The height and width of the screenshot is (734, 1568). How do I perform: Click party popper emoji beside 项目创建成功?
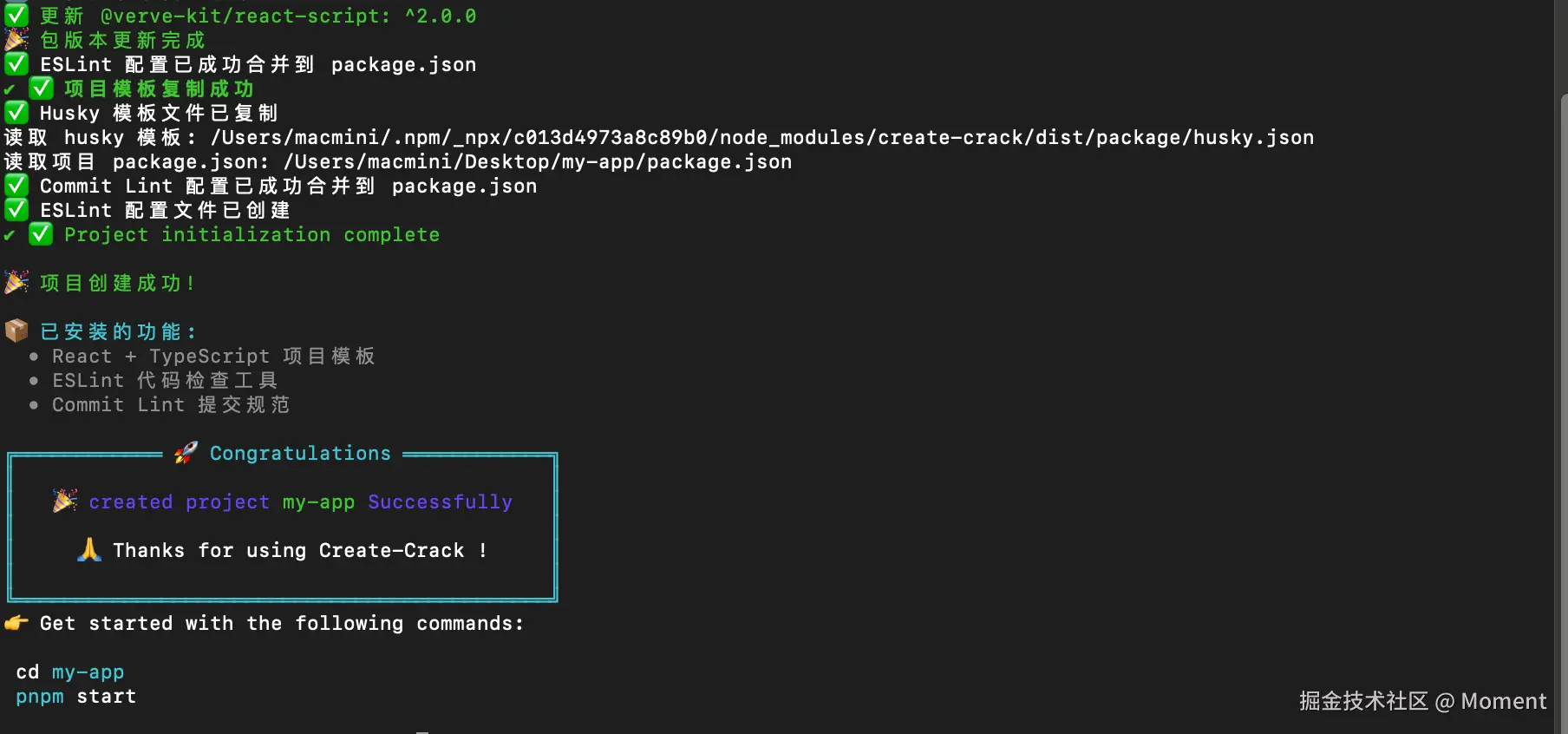[16, 283]
